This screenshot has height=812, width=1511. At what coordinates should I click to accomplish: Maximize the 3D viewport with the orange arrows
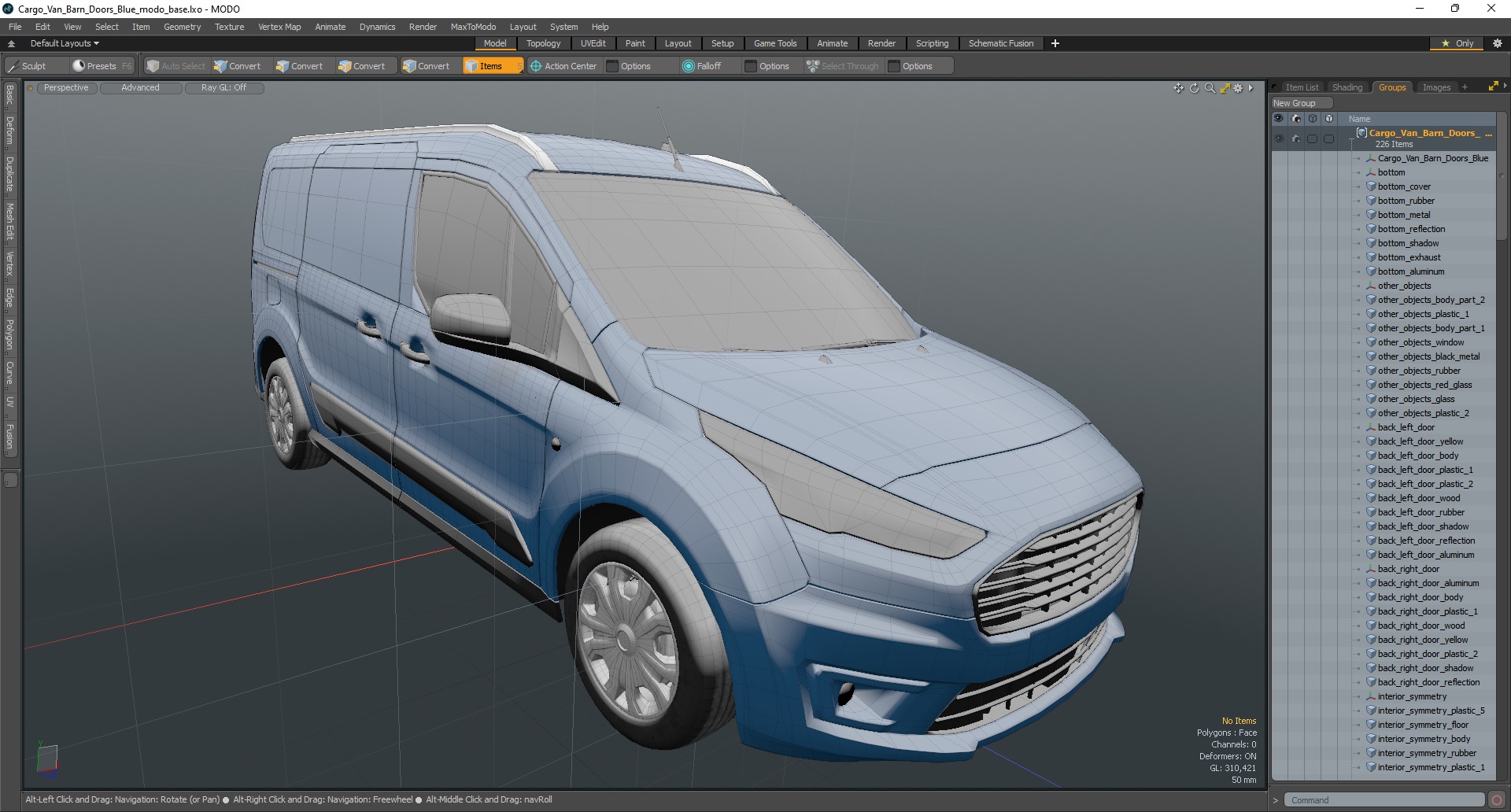click(x=1225, y=88)
